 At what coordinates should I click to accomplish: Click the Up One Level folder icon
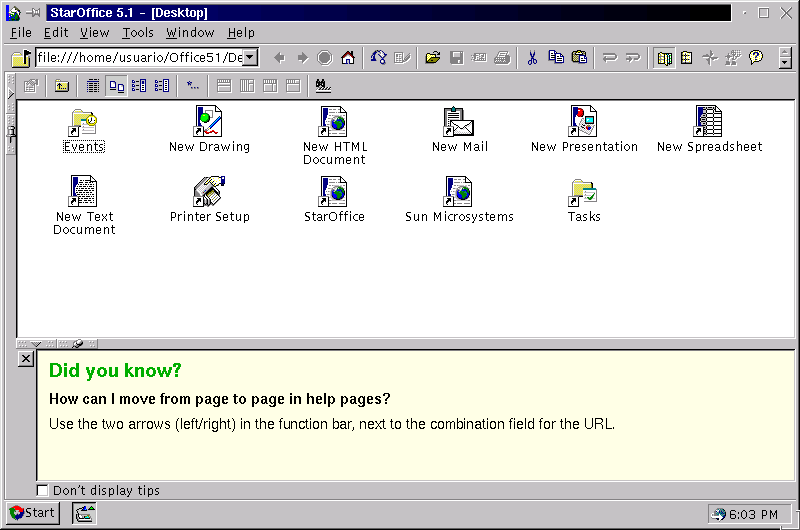click(62, 86)
